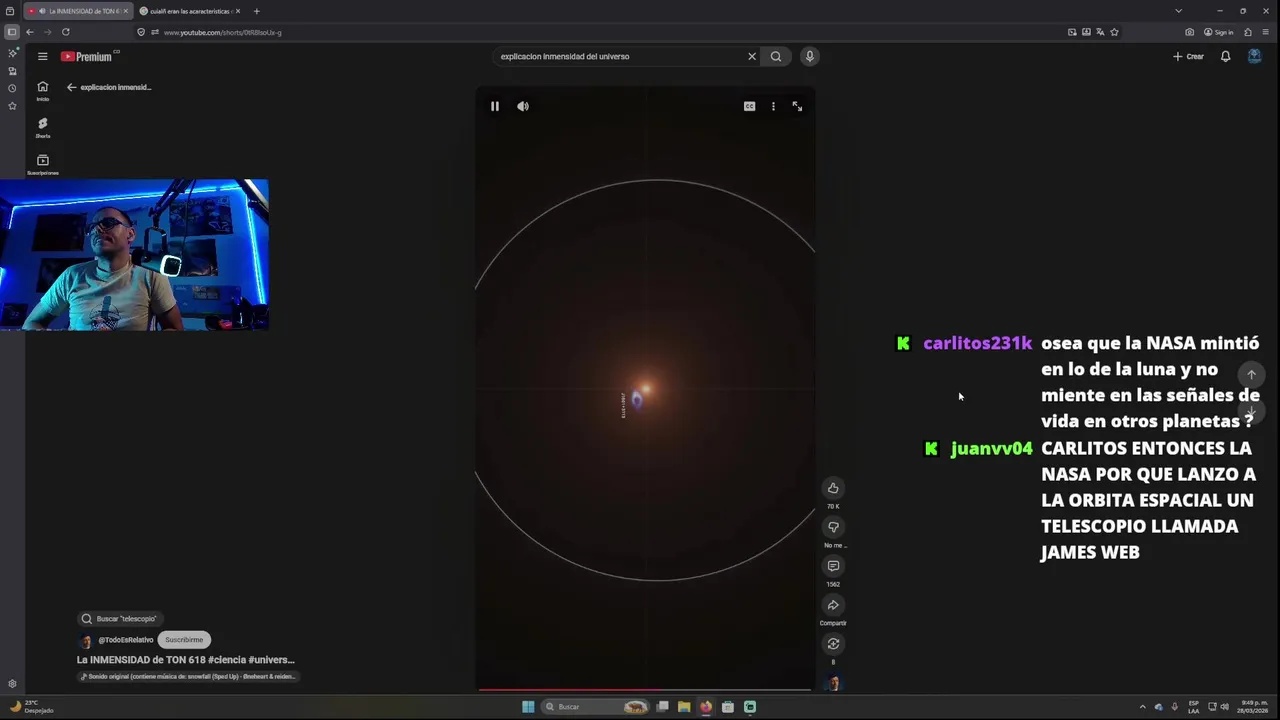Go to the next Short with down arrow
1280x720 pixels.
[x=1251, y=412]
